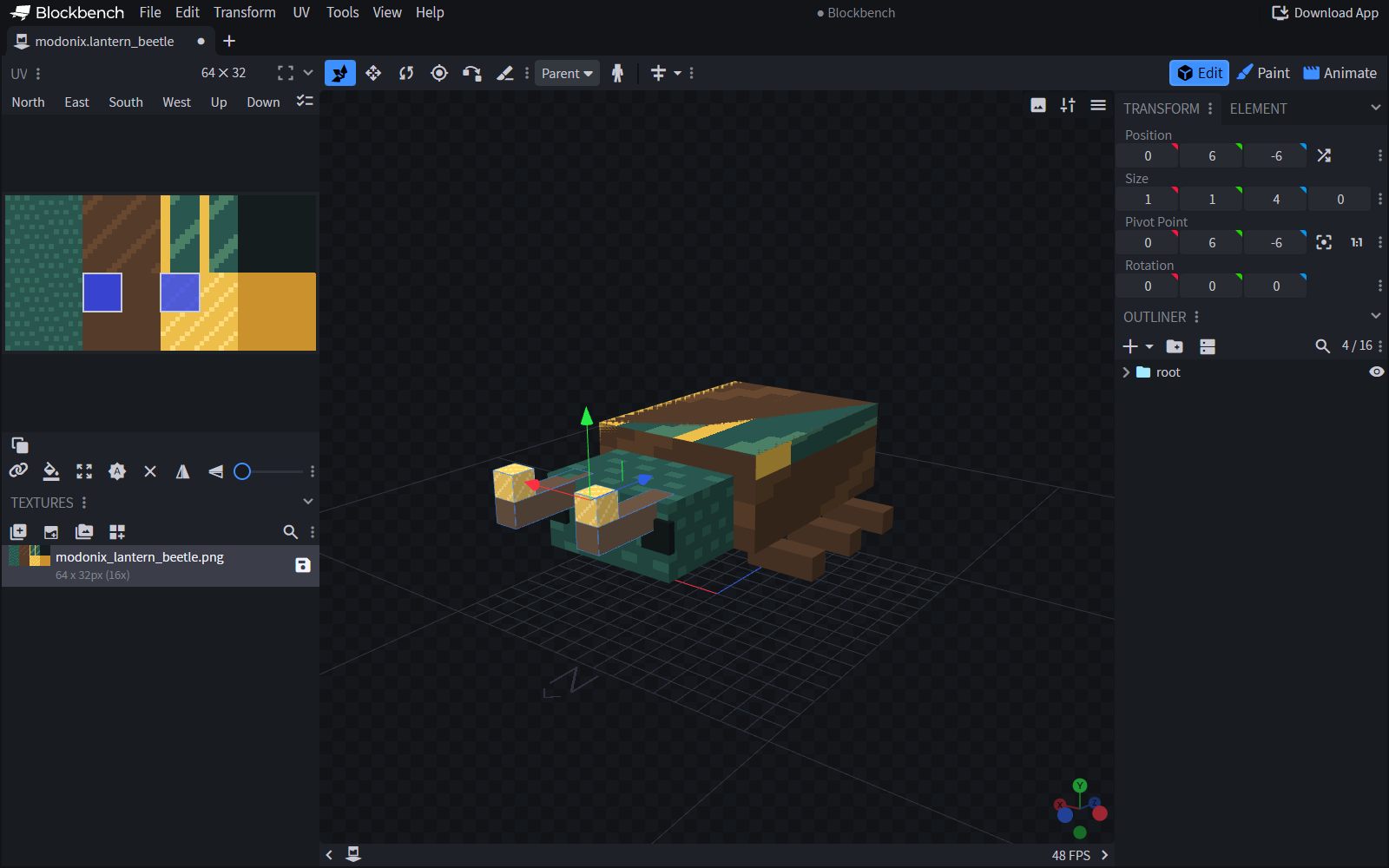This screenshot has height=868, width=1389.
Task: Toggle visibility of root group
Action: coord(1377,372)
